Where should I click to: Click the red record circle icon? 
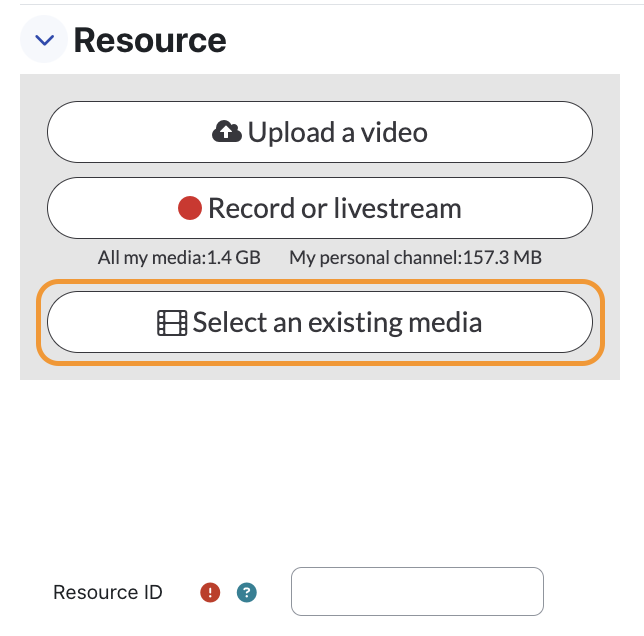click(x=190, y=208)
